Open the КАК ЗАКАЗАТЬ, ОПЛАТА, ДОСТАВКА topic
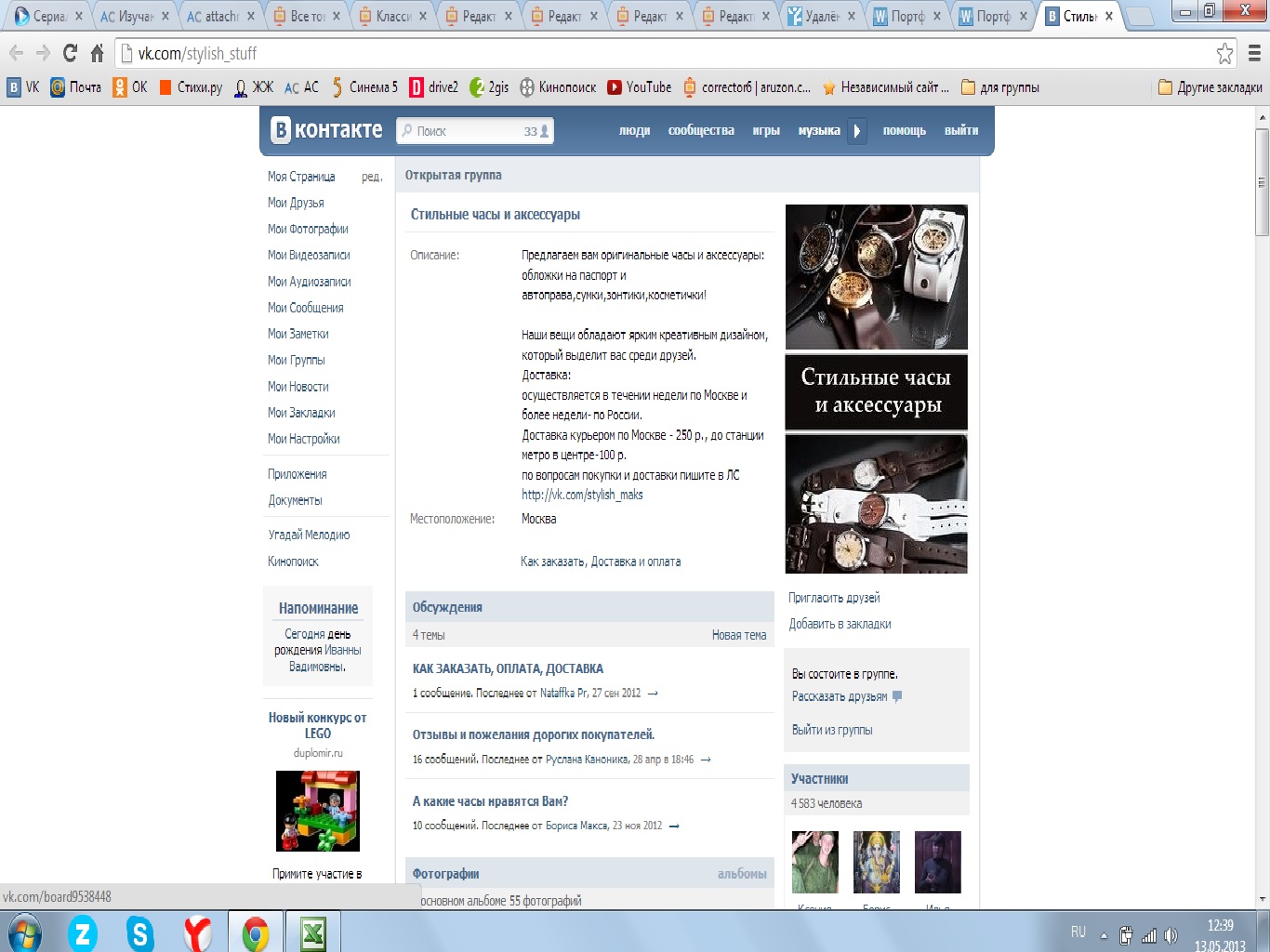This screenshot has height=952, width=1270. 508,668
